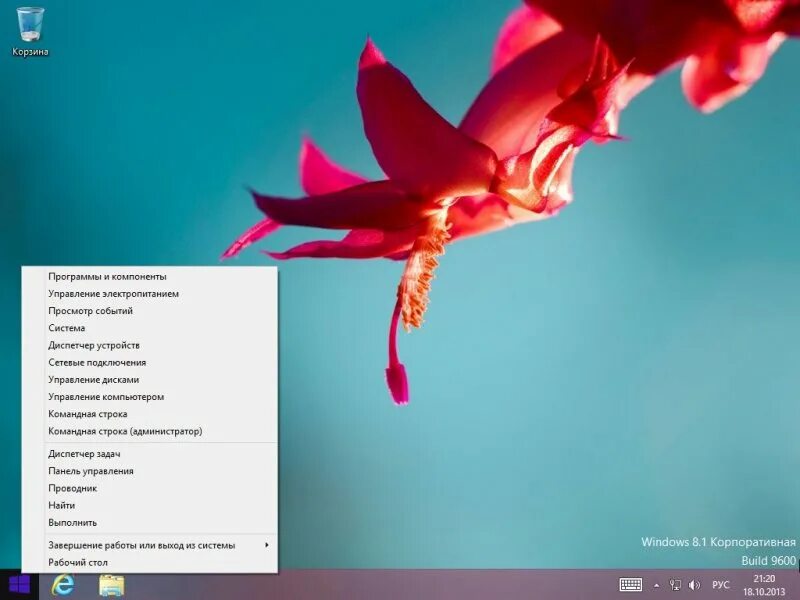Select Рабочий стол at the menu bottom
This screenshot has width=800, height=600.
click(x=76, y=563)
